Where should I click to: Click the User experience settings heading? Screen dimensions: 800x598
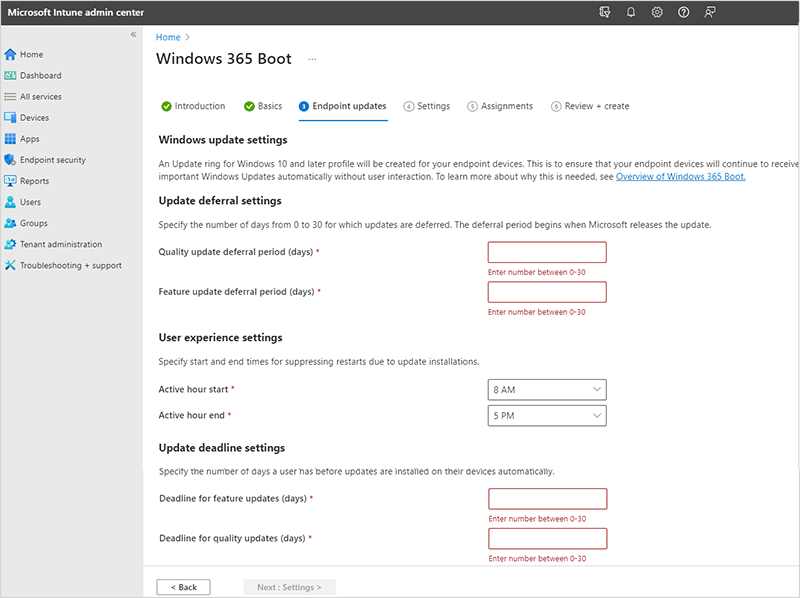click(x=220, y=337)
